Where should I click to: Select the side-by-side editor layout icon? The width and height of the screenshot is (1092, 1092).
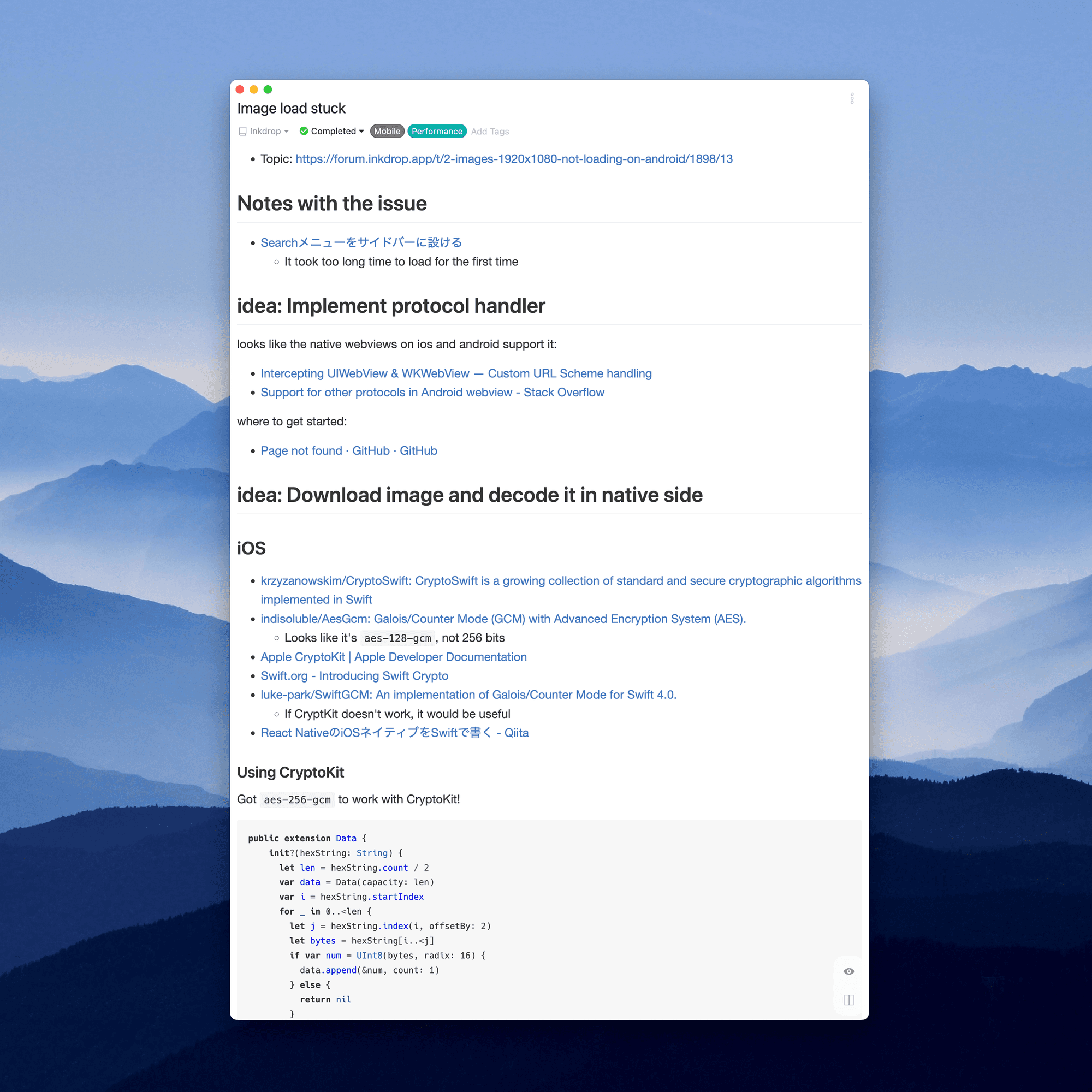[x=848, y=999]
